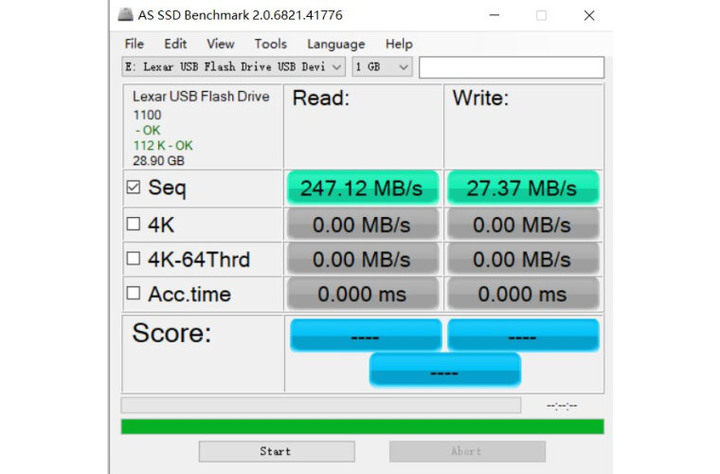This screenshot has width=720, height=474.
Task: Click the AS SSD Benchmark title bar icon
Action: point(125,15)
